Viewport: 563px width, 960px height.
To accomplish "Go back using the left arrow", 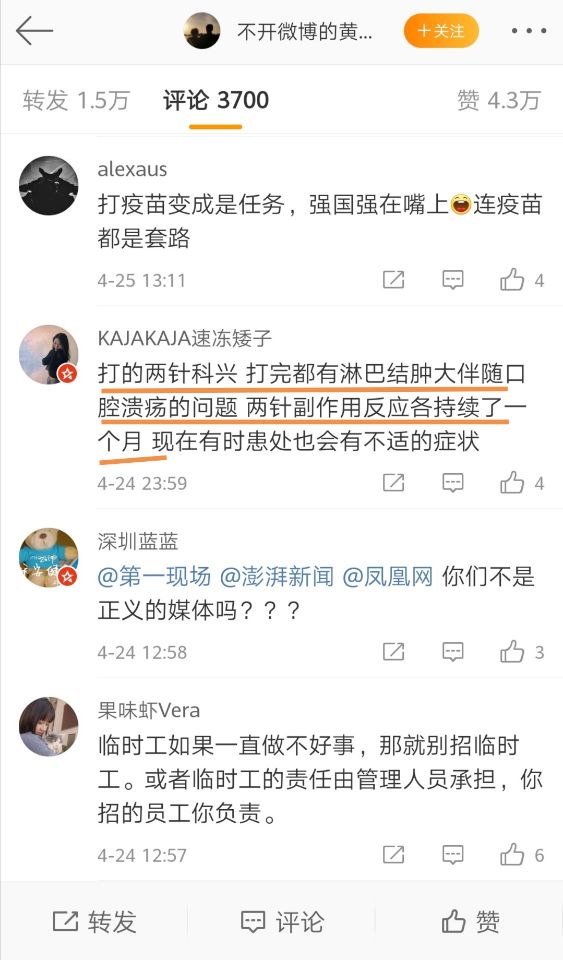I will (x=34, y=31).
